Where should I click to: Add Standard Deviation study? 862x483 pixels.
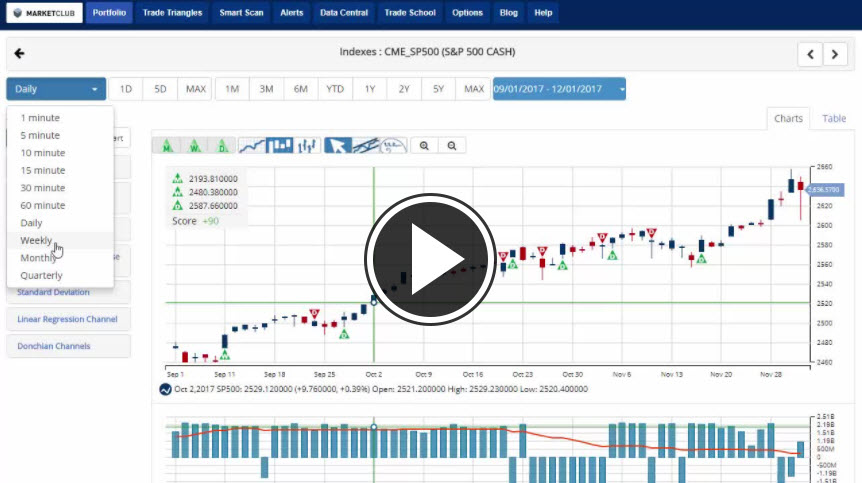(x=69, y=292)
